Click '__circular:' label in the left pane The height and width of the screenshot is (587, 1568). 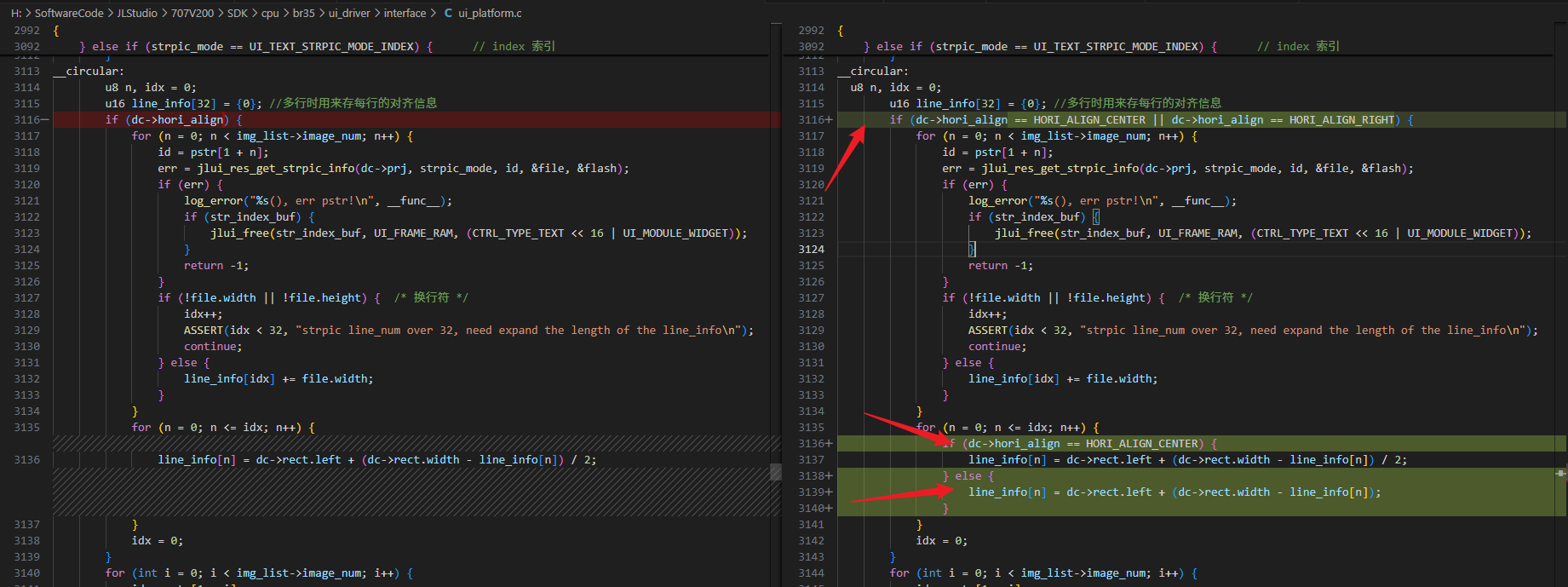pos(89,72)
